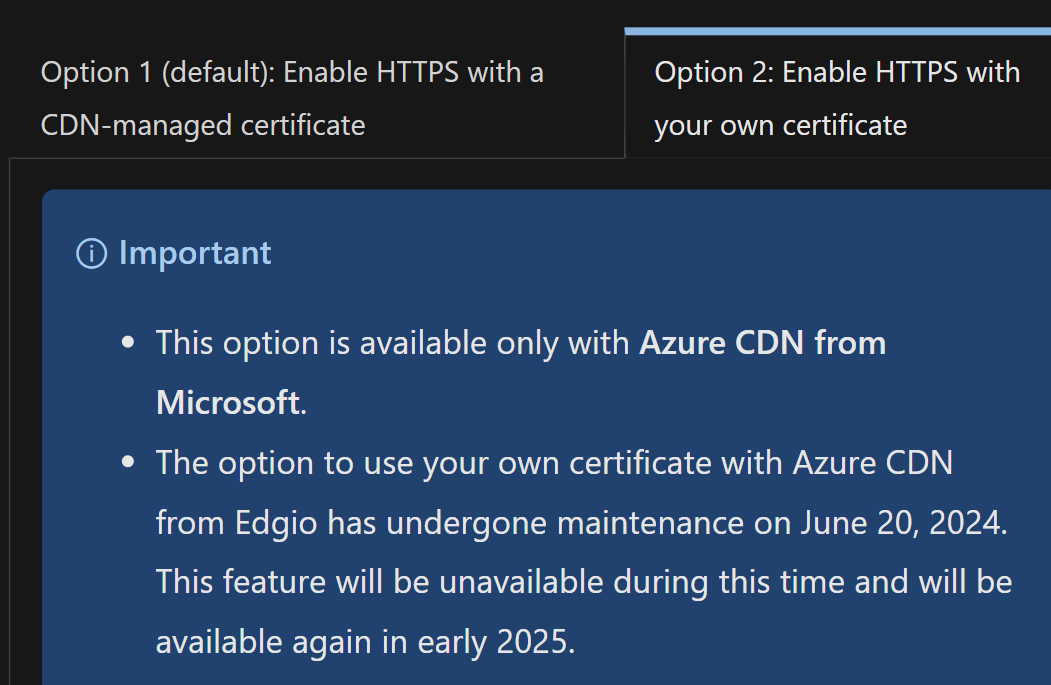This screenshot has width=1051, height=685.
Task: Click the bold word Microsoft
Action: coord(228,402)
